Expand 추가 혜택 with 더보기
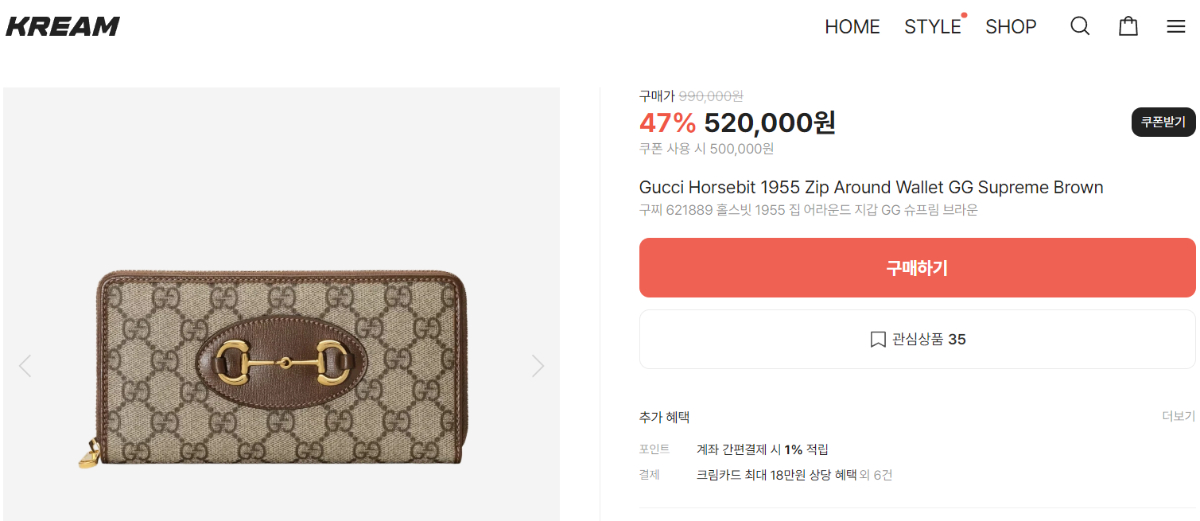The image size is (1200, 521). point(1178,417)
